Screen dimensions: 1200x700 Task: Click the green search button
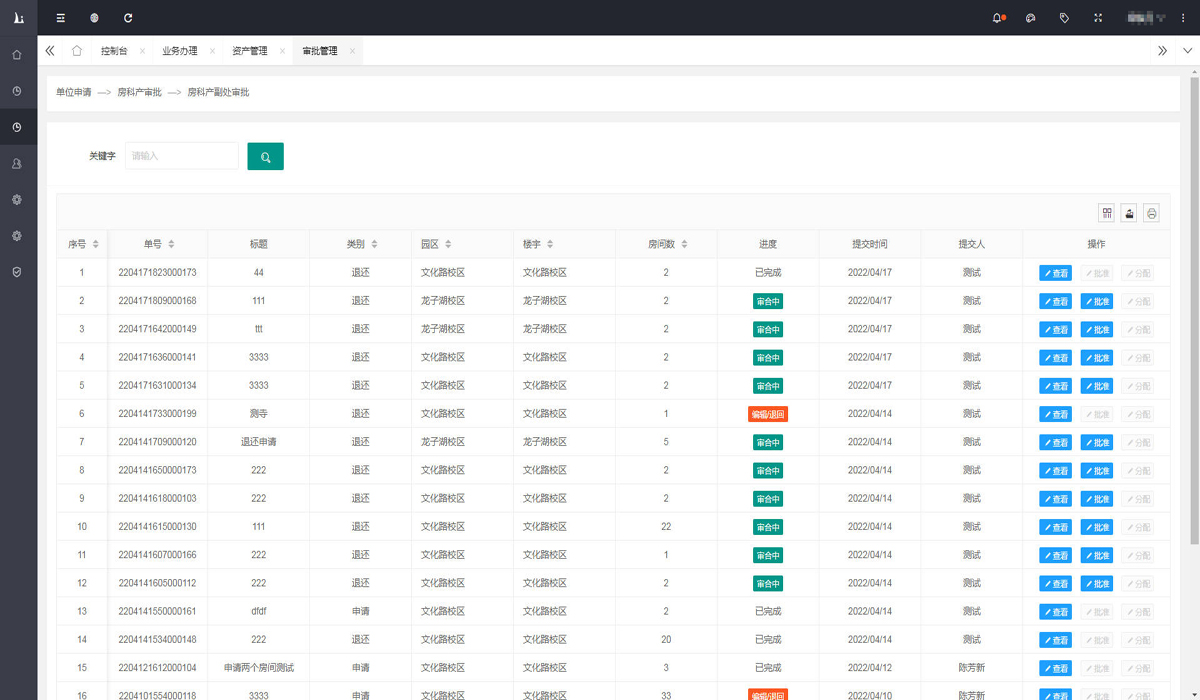click(265, 156)
